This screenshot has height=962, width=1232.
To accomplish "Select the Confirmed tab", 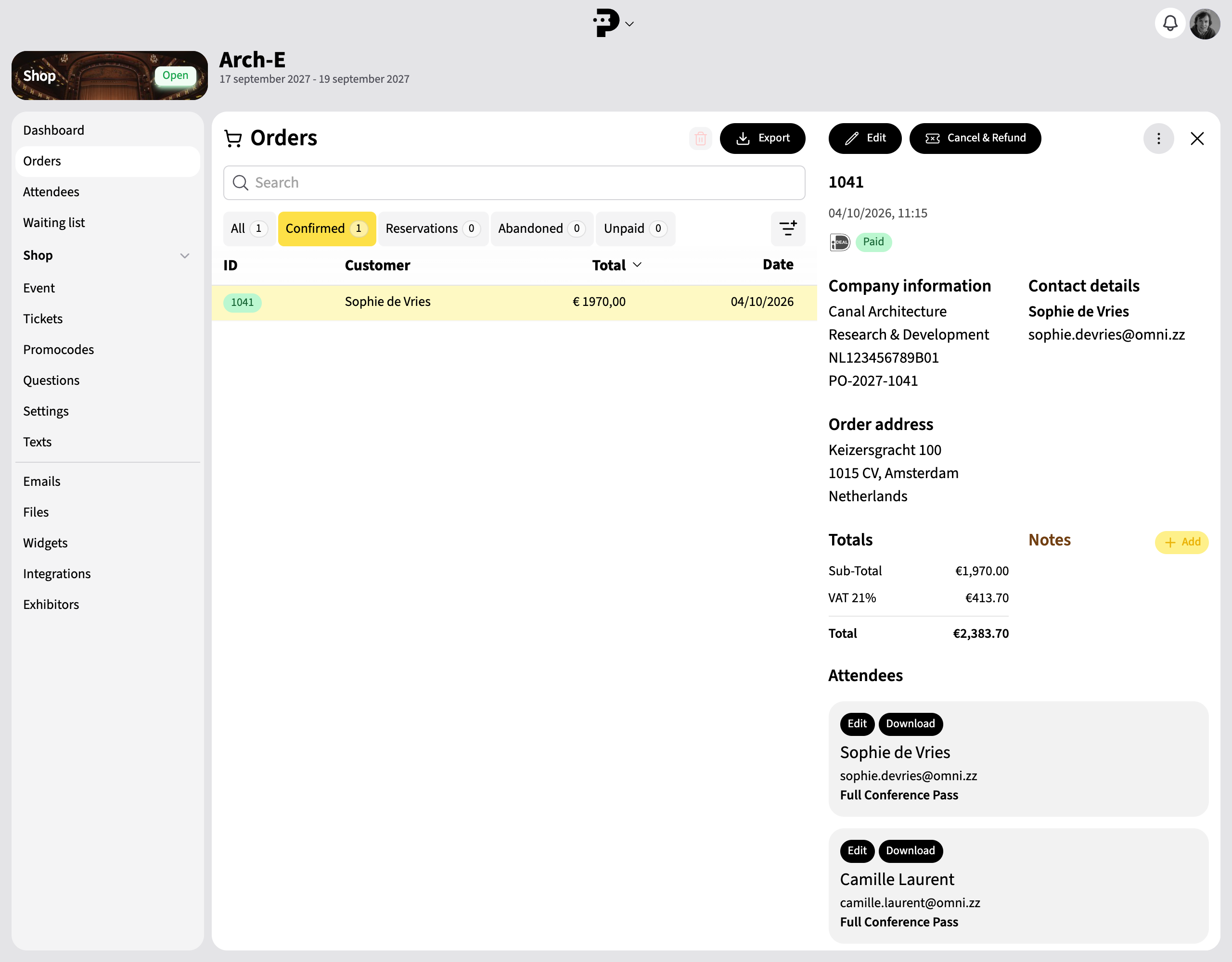I will (327, 228).
